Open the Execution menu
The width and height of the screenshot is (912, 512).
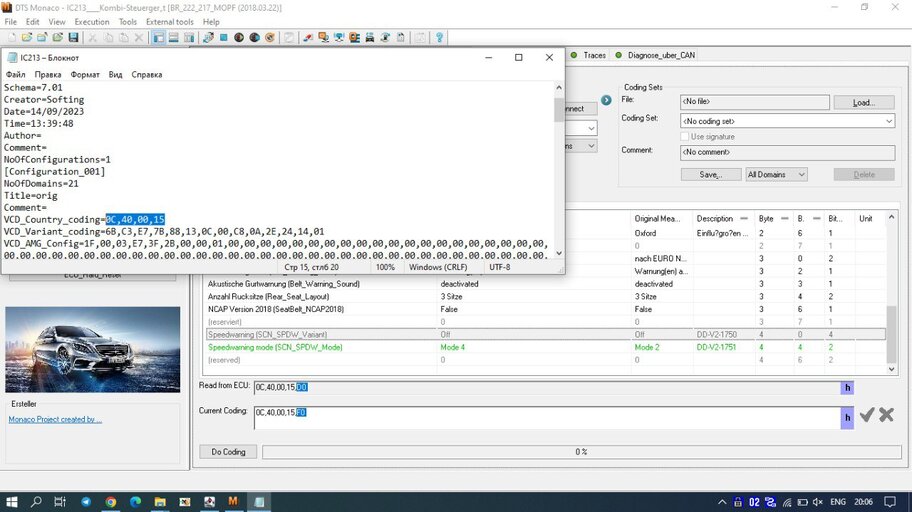[x=91, y=22]
